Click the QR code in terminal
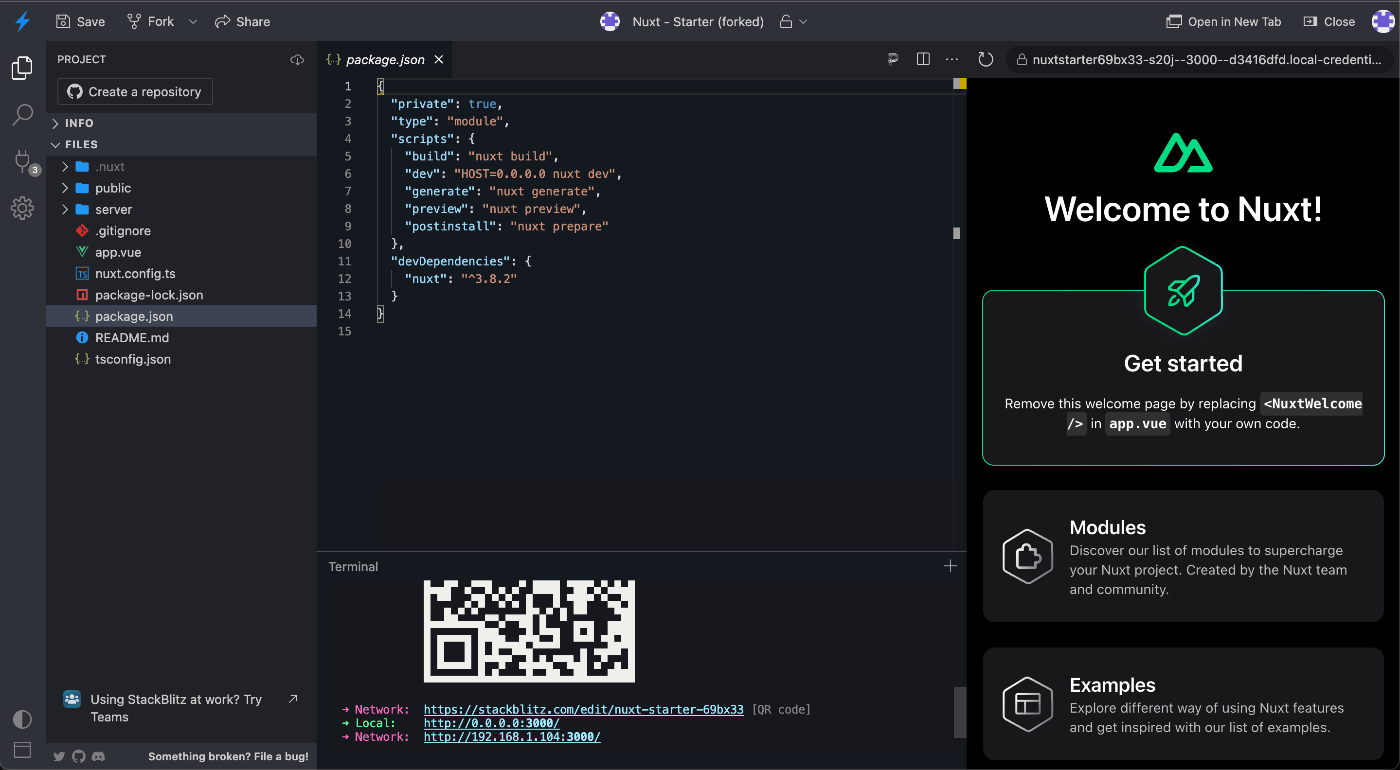This screenshot has width=1400, height=770. (x=529, y=631)
